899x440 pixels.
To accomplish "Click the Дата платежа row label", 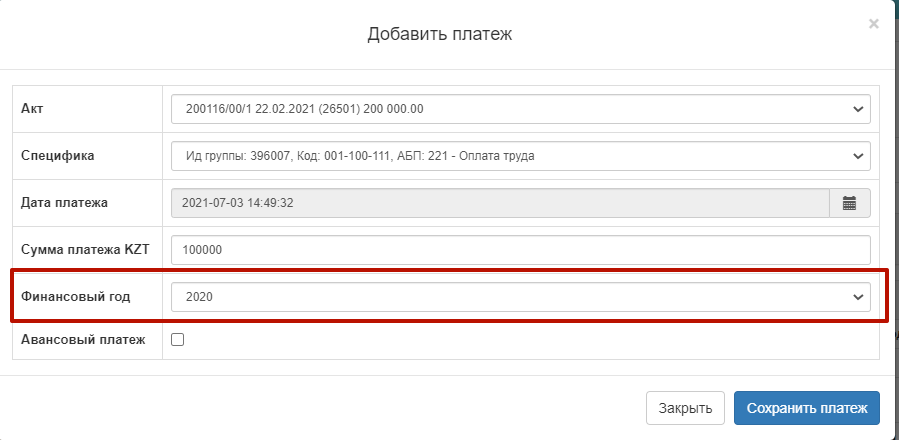I will (64, 203).
